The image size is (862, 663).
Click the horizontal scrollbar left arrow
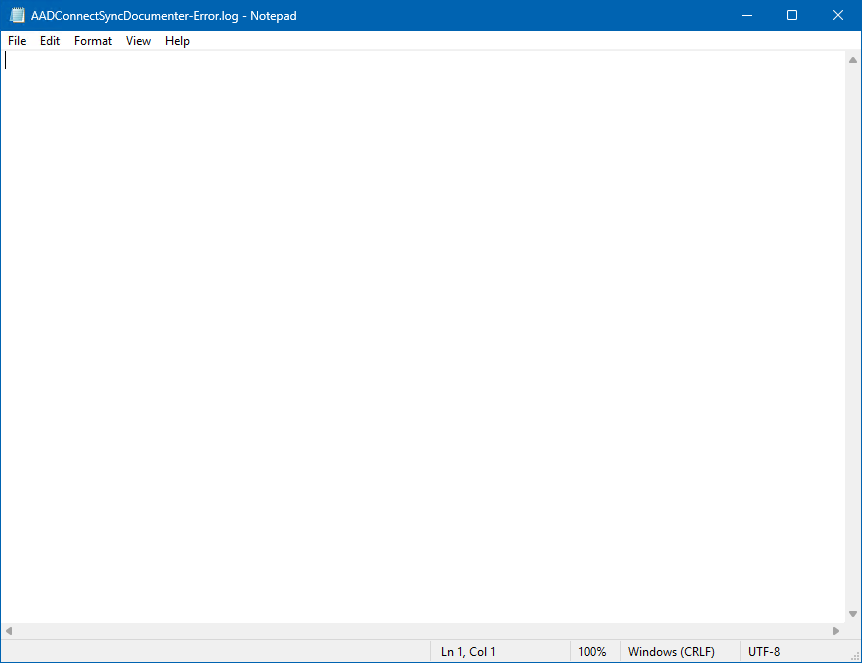[x=9, y=631]
